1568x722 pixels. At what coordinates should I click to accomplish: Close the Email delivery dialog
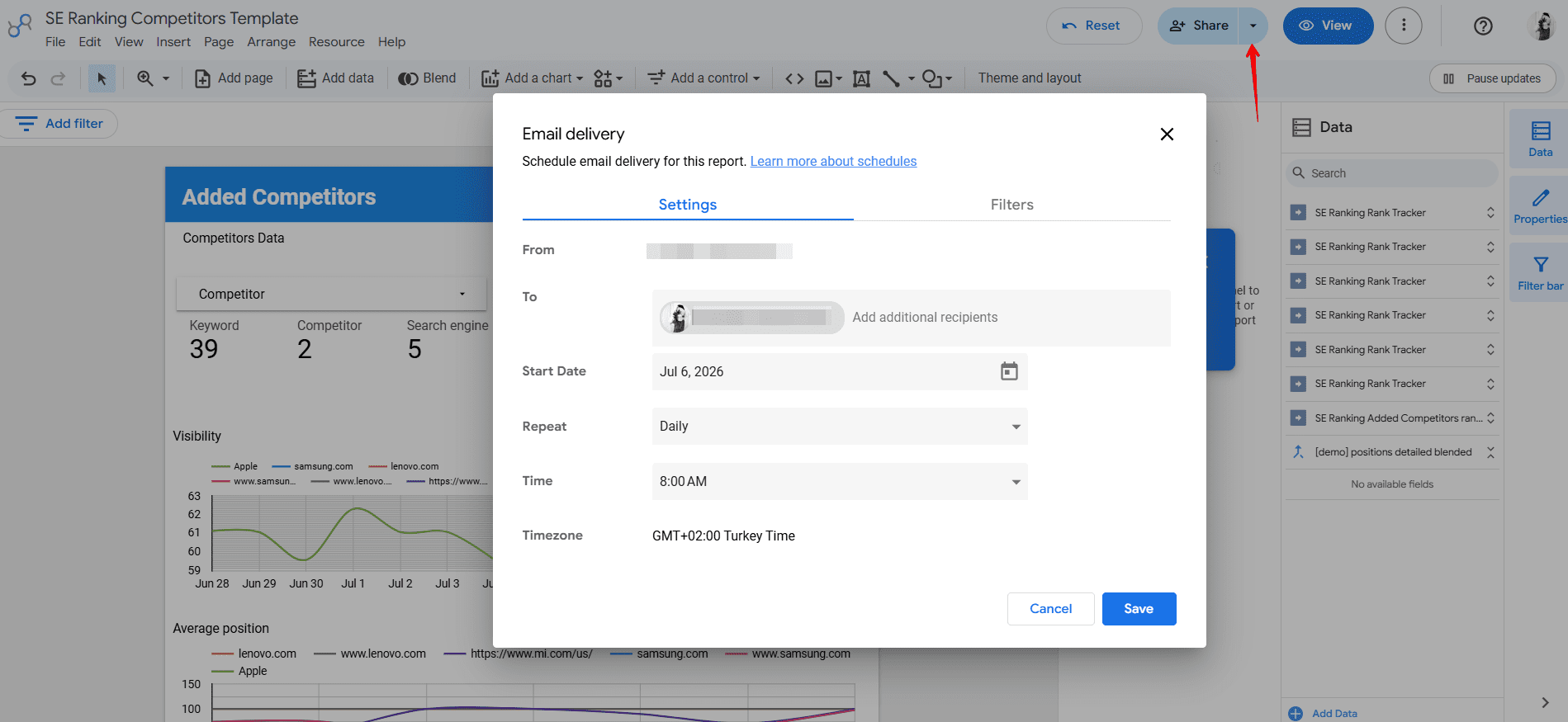1167,134
